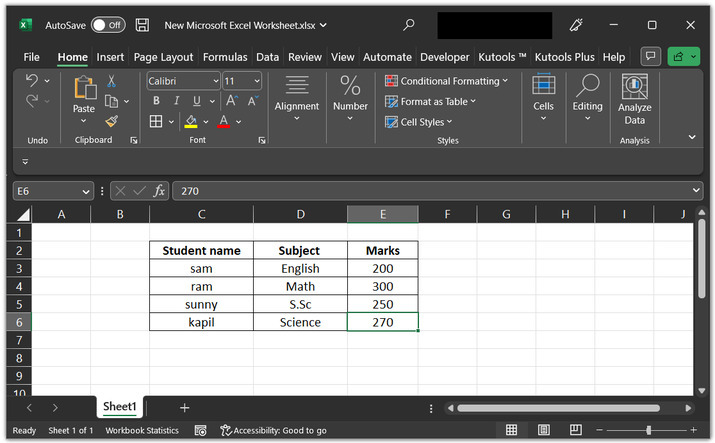Open the Formulas ribbon tab
Image resolution: width=715 pixels, height=443 pixels.
point(225,57)
